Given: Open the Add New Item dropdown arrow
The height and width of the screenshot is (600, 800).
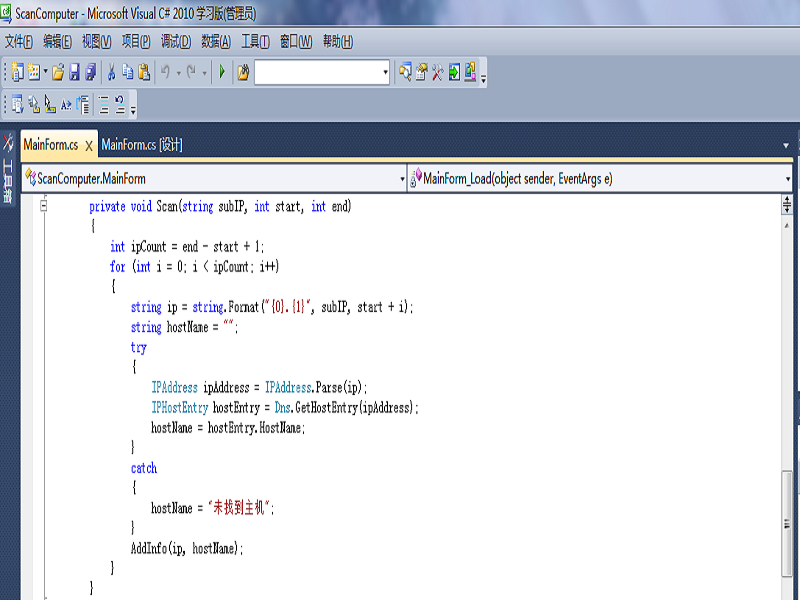Looking at the screenshot, I should [x=45, y=72].
